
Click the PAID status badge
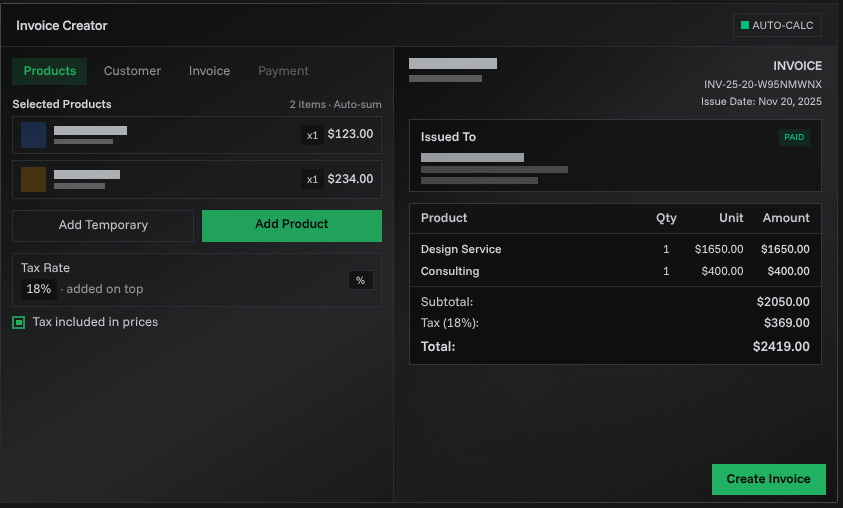click(x=794, y=137)
